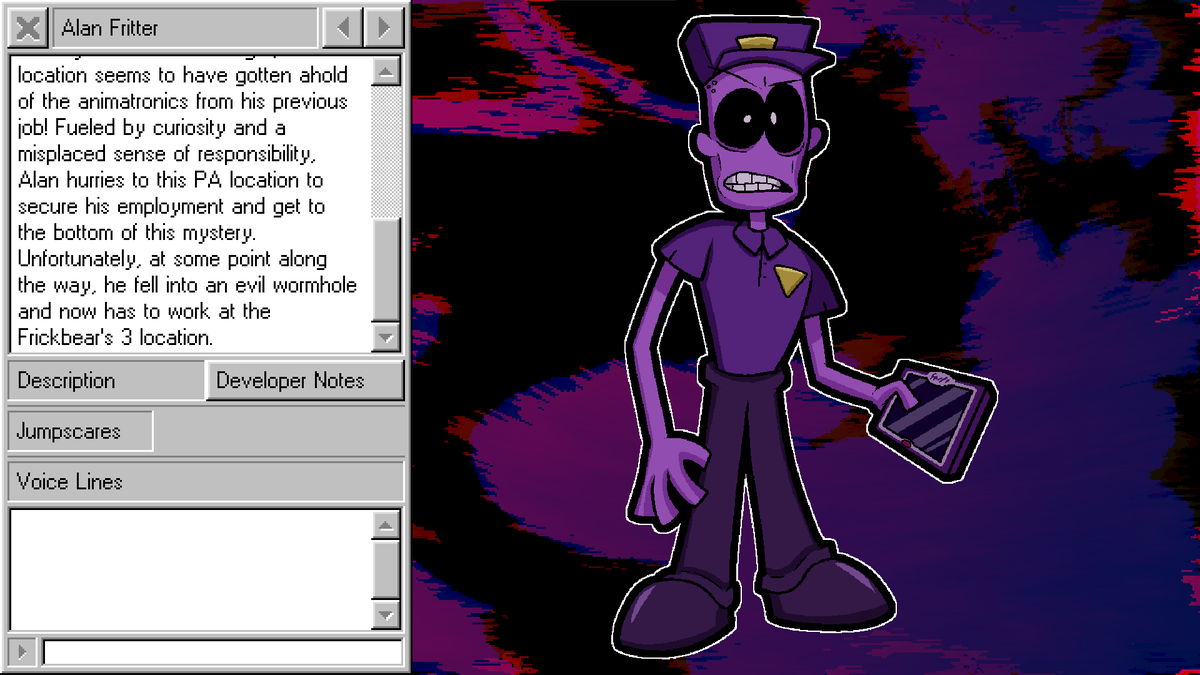Click the voice line progress bar

coord(223,652)
